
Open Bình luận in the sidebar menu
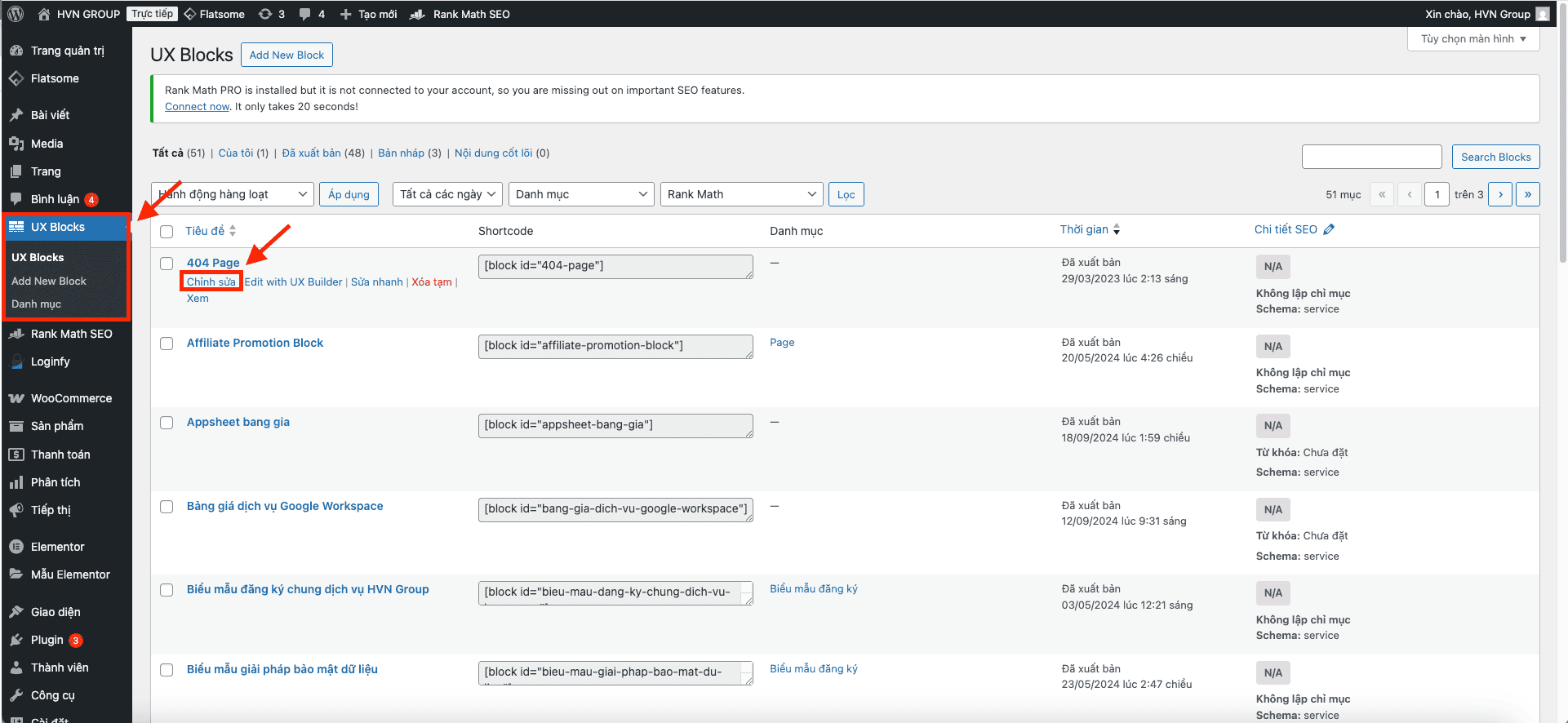pos(55,199)
